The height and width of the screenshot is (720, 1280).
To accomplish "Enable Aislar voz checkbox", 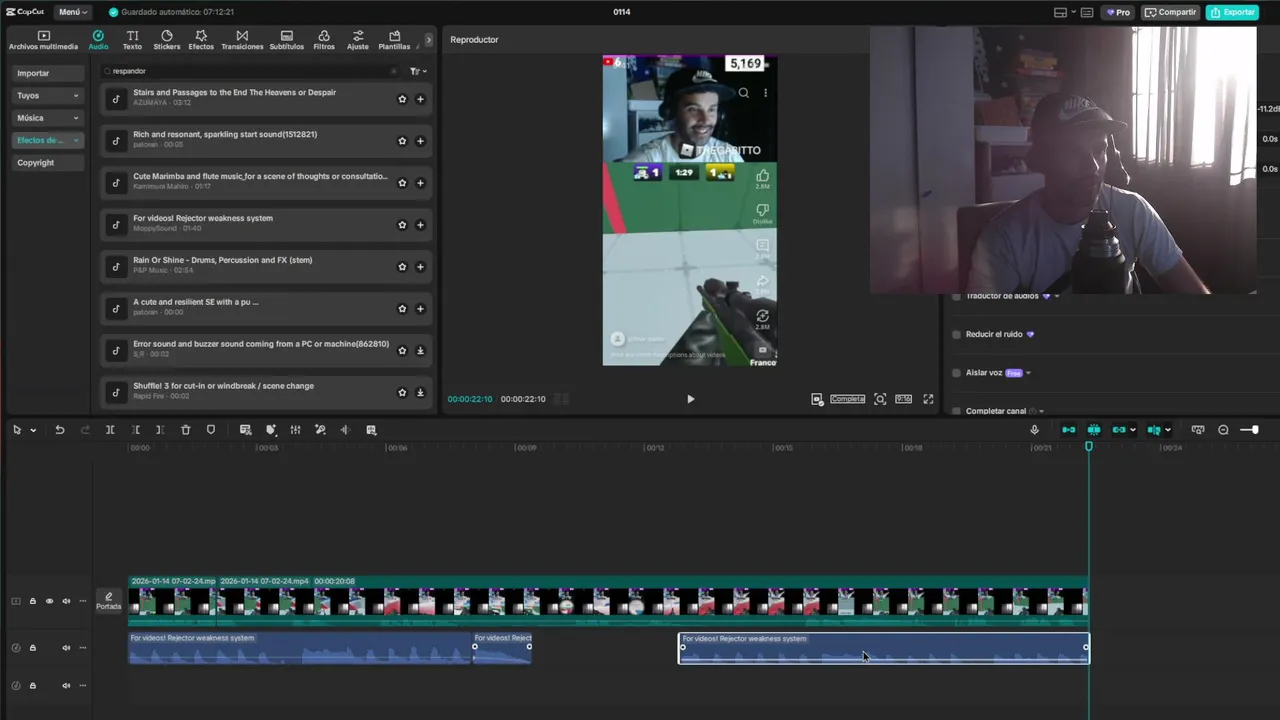I will (x=956, y=373).
